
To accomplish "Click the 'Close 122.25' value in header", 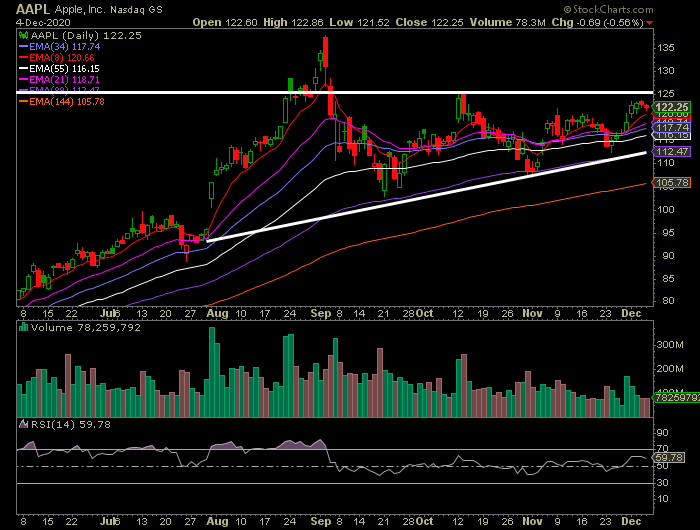I will point(429,22).
